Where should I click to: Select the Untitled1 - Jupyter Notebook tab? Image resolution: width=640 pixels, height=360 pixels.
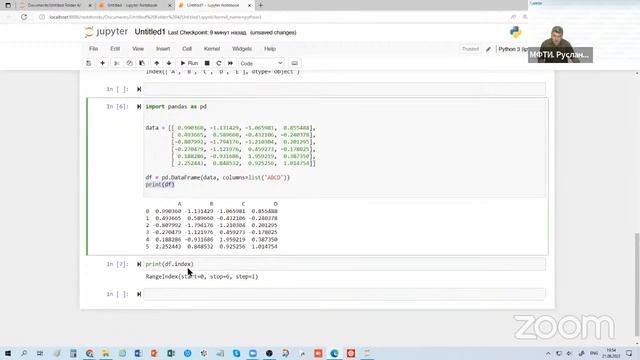pyautogui.click(x=212, y=5)
